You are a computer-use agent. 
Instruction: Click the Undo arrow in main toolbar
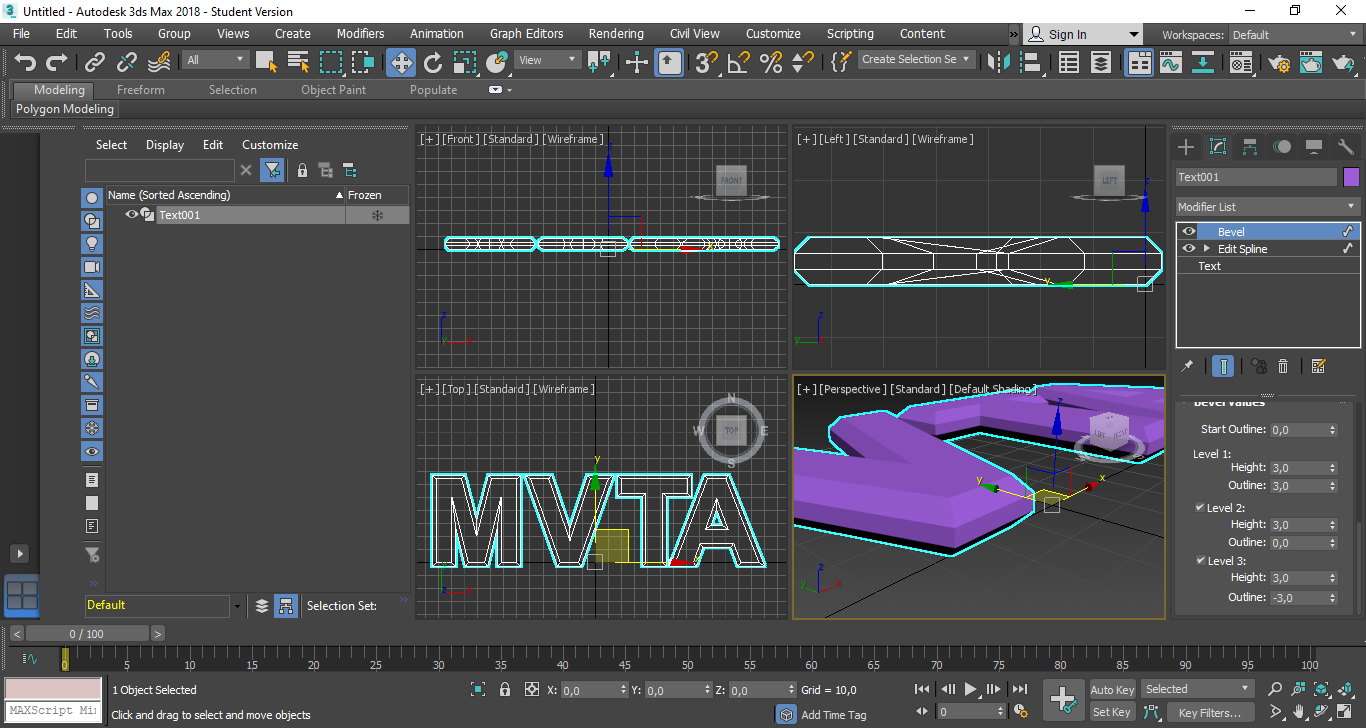click(25, 63)
